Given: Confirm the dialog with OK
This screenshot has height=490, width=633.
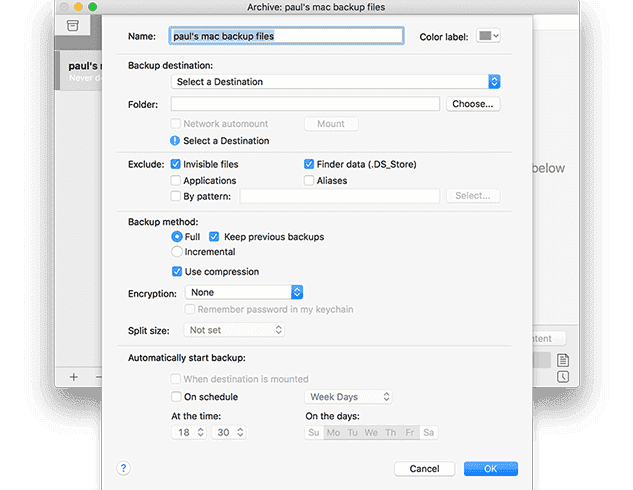Looking at the screenshot, I should 490,469.
